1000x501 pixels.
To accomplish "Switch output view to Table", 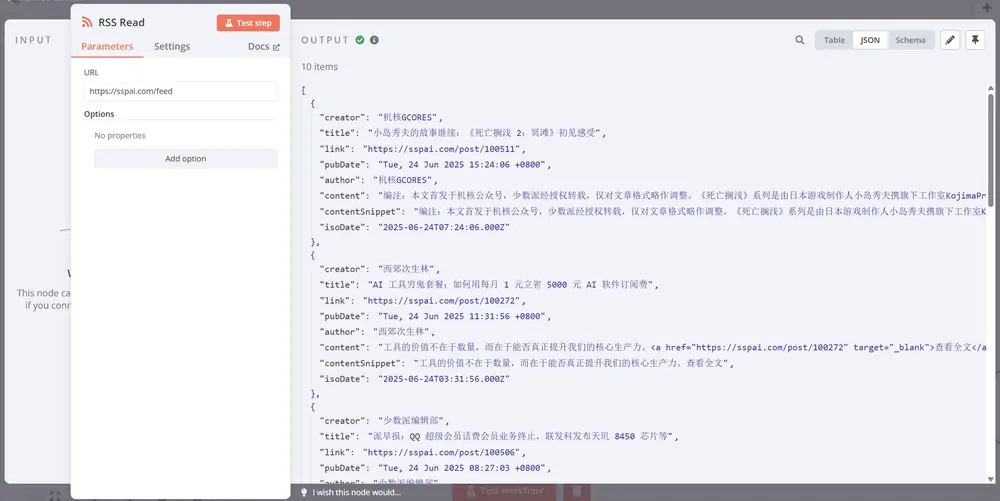I will [834, 40].
